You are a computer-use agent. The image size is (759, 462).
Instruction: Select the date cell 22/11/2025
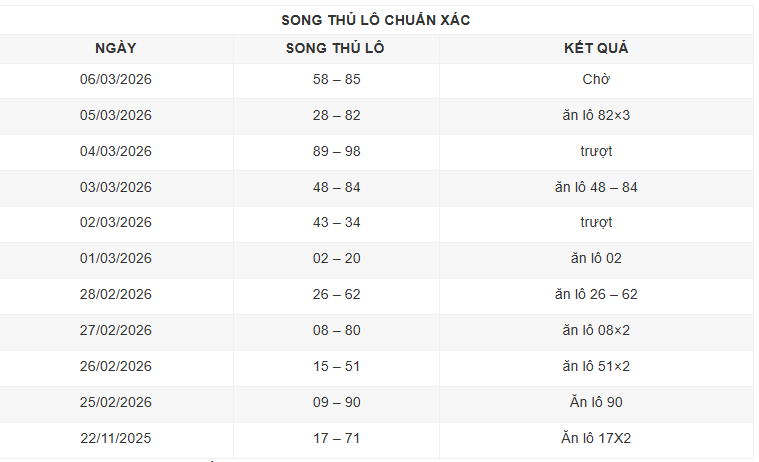point(116,438)
